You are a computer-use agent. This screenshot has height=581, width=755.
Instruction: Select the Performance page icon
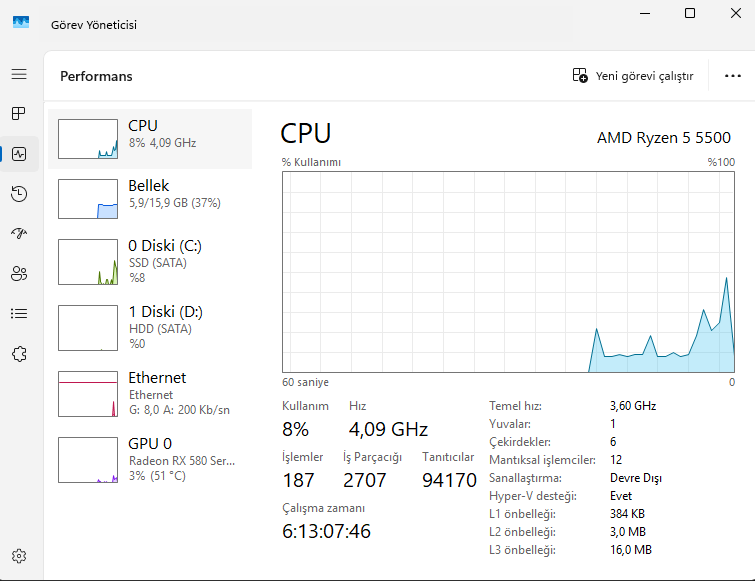click(19, 154)
